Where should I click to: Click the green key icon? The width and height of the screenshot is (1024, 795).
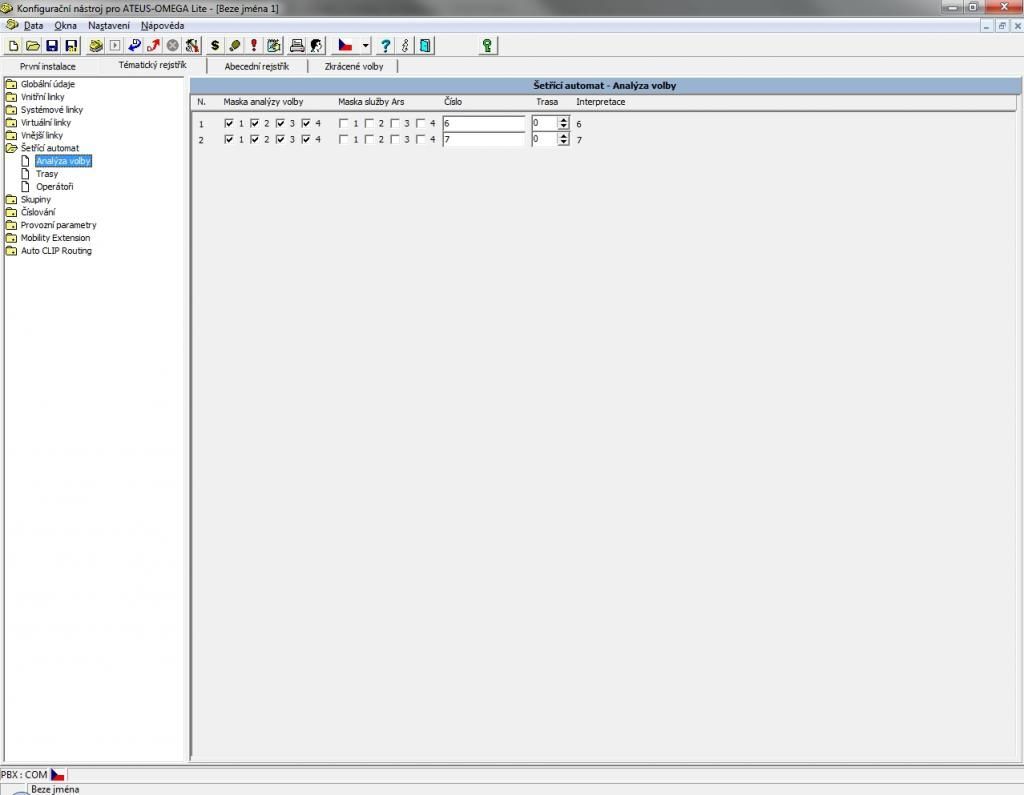487,45
